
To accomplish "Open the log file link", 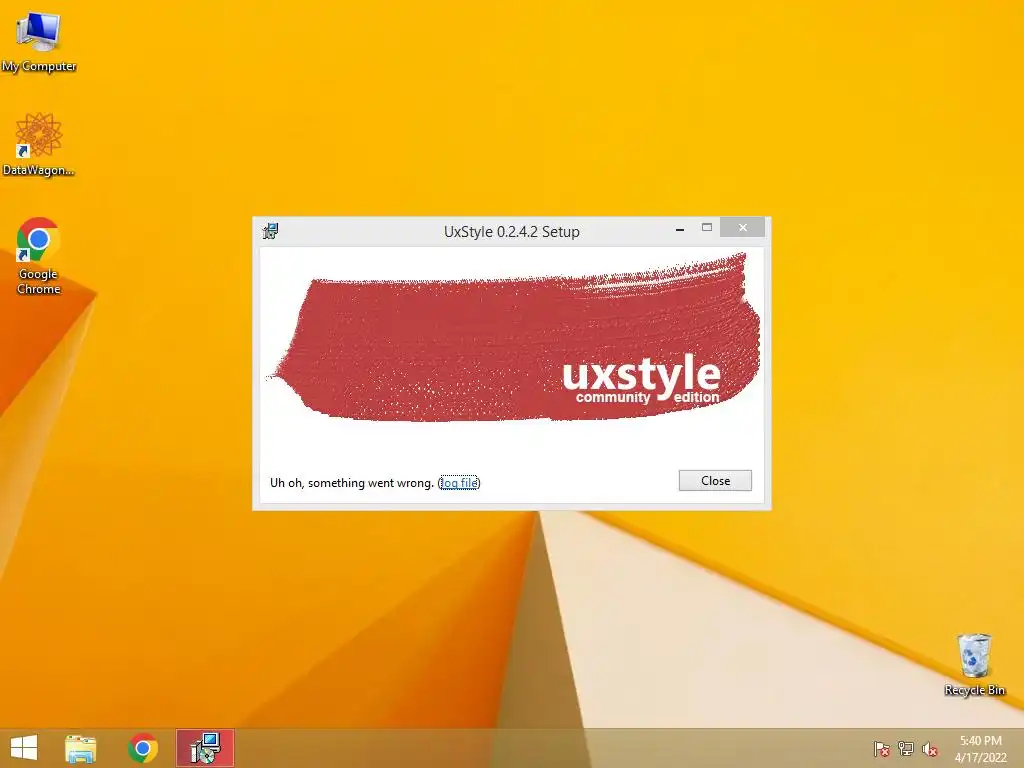I will 459,483.
